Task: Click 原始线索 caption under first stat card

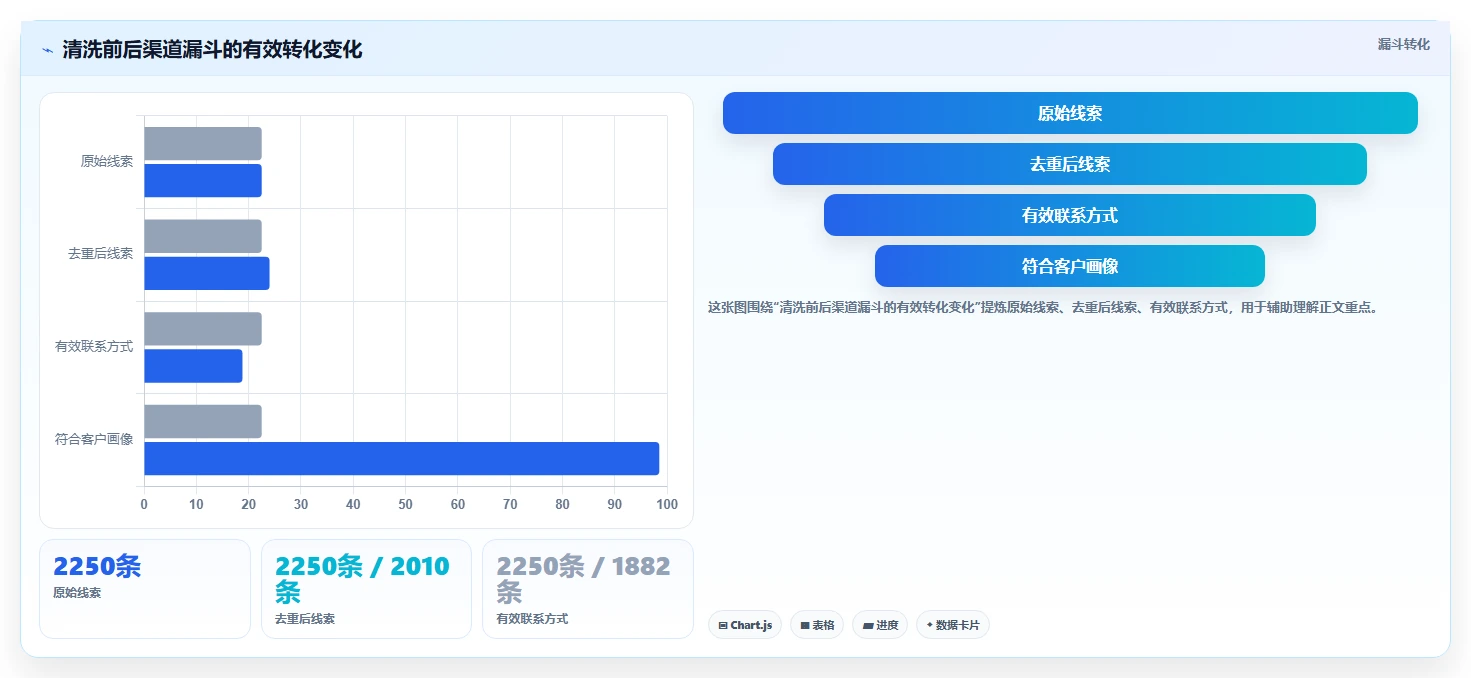Action: pyautogui.click(x=77, y=593)
